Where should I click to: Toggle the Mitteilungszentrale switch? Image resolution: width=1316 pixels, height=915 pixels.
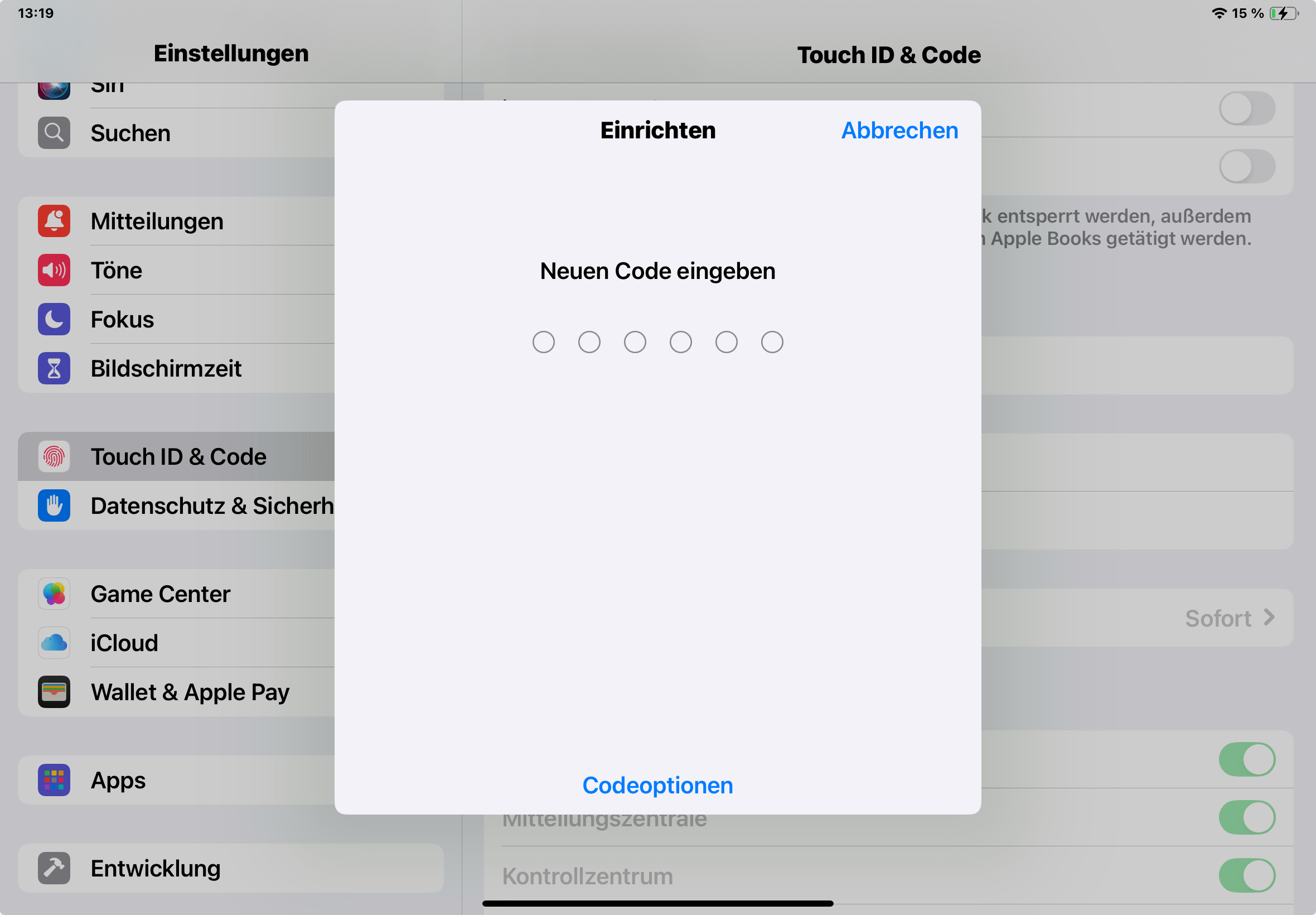pyautogui.click(x=1247, y=817)
